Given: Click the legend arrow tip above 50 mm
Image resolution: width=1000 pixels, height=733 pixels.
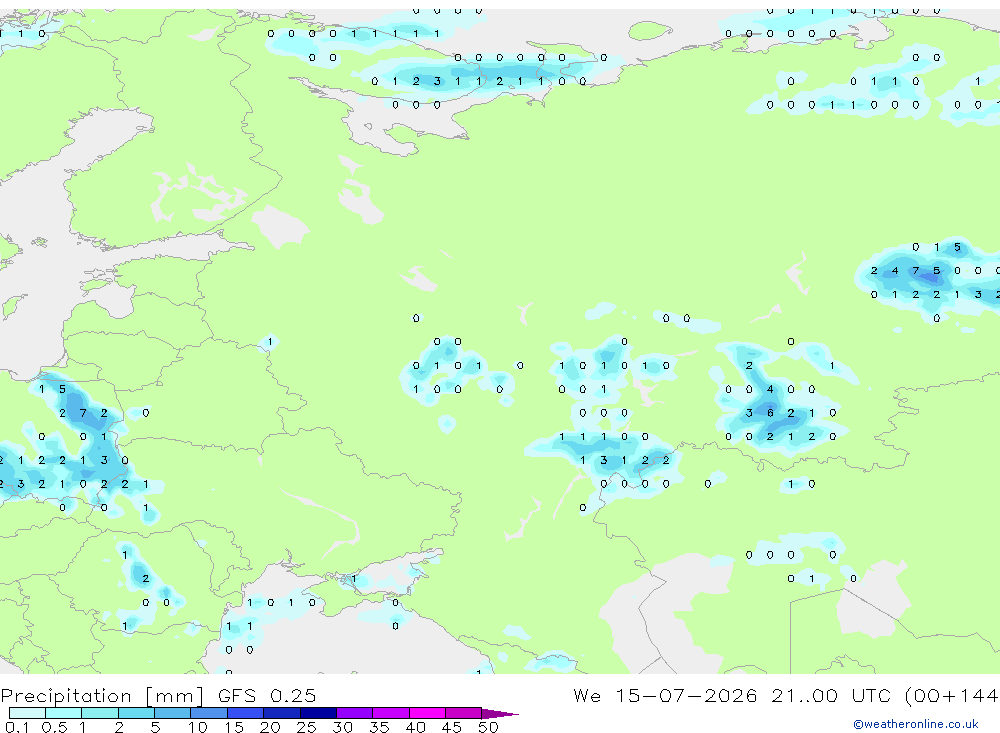Looking at the screenshot, I should 500,713.
